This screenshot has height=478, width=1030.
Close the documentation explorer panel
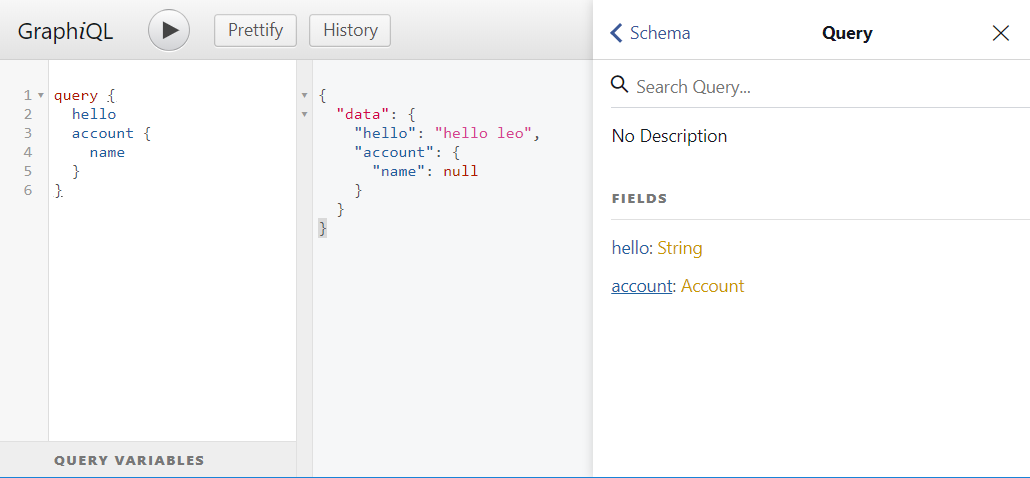[1000, 33]
